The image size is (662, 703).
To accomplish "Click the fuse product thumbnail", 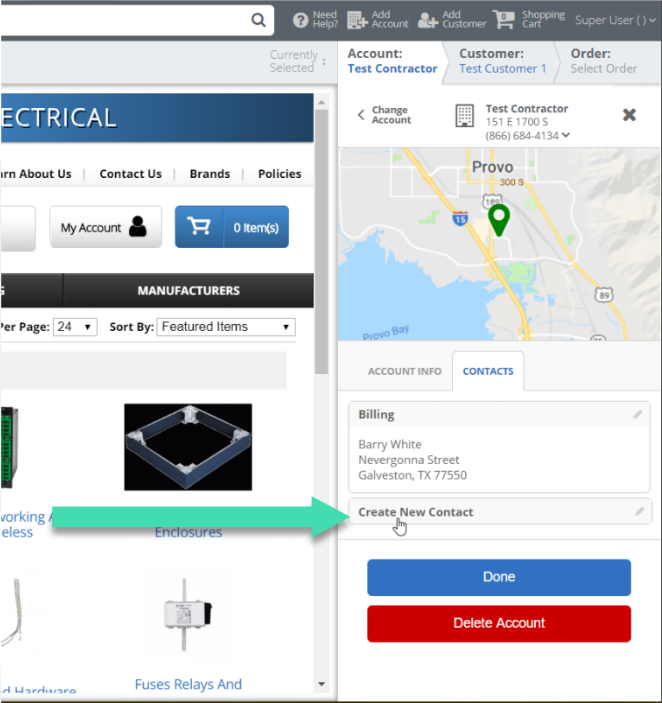I will tap(187, 614).
